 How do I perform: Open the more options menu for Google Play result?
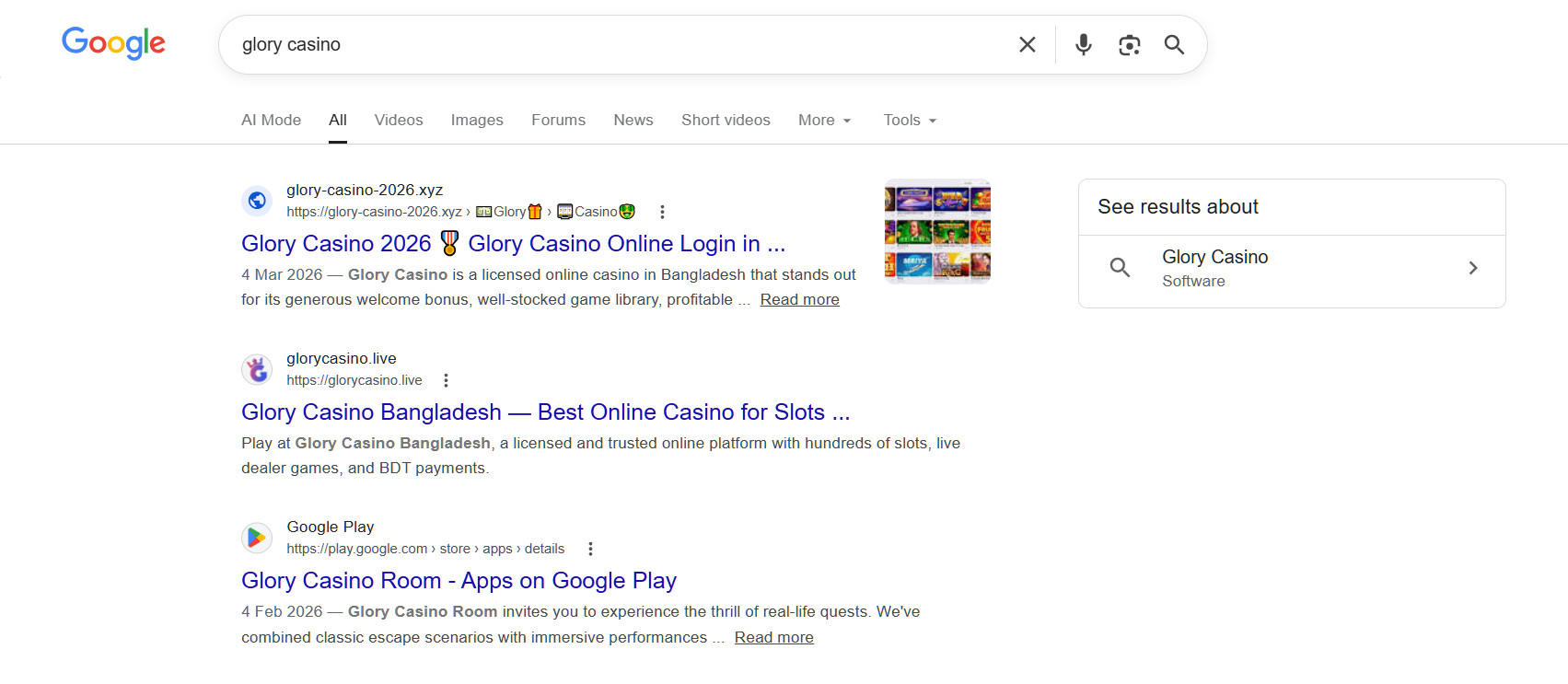coord(590,549)
